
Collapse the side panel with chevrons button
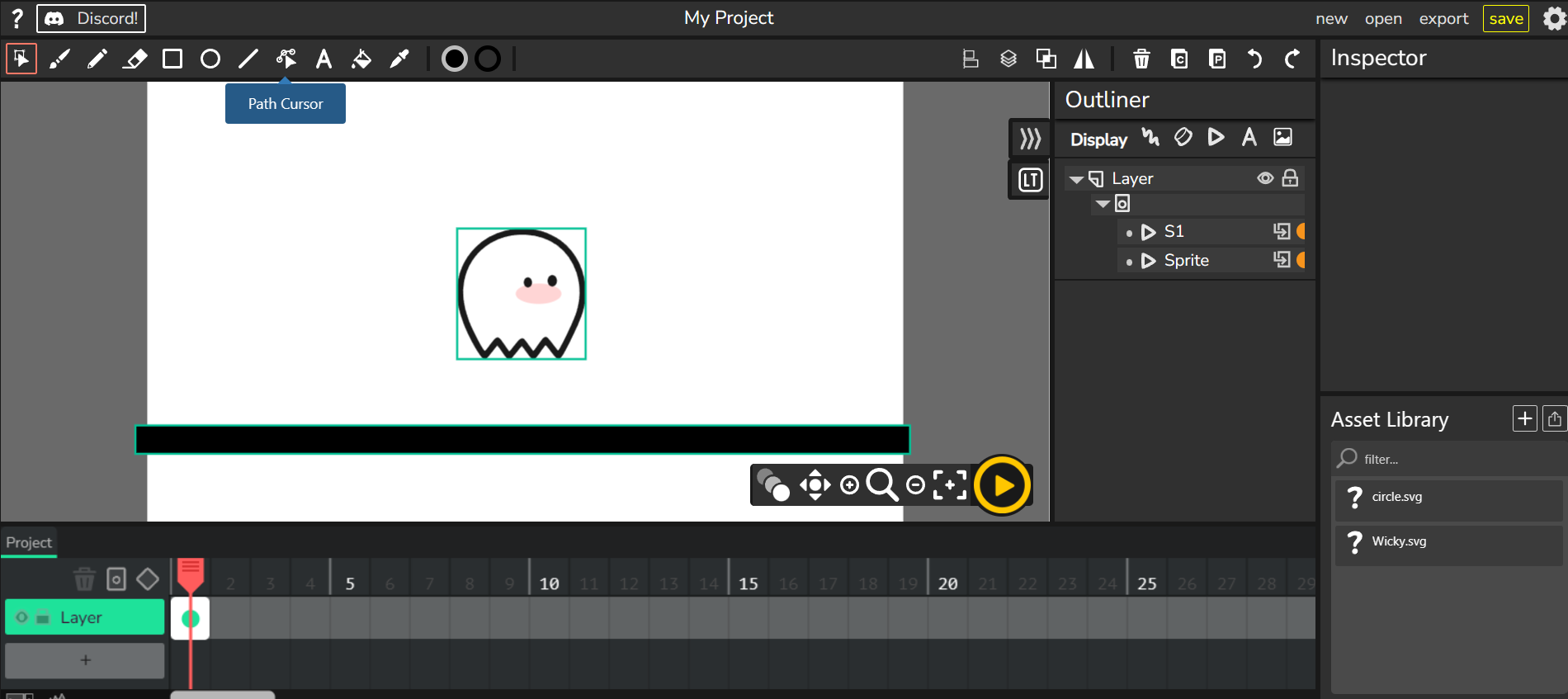coord(1030,139)
